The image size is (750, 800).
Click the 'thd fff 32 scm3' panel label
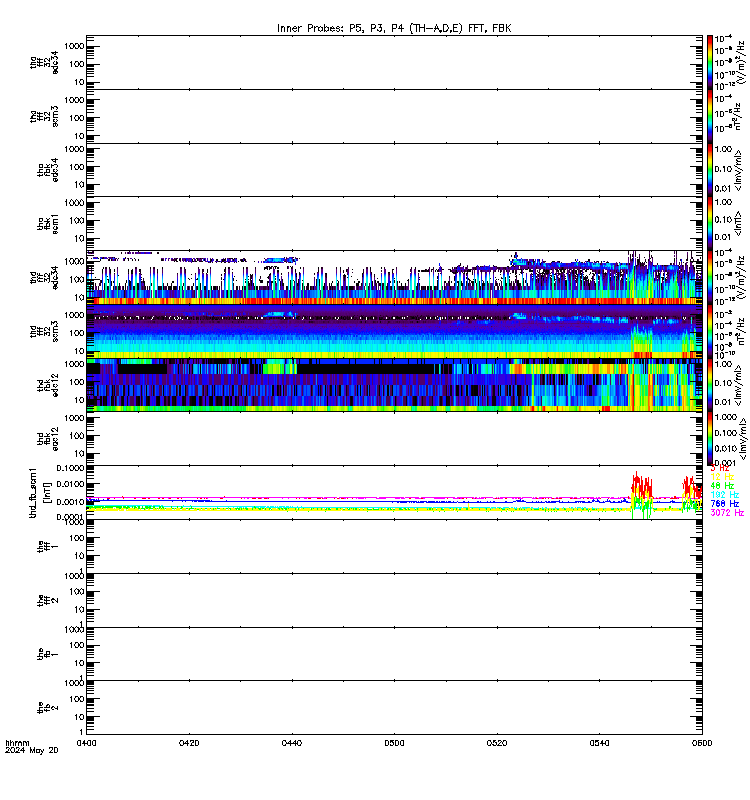click(x=44, y=332)
